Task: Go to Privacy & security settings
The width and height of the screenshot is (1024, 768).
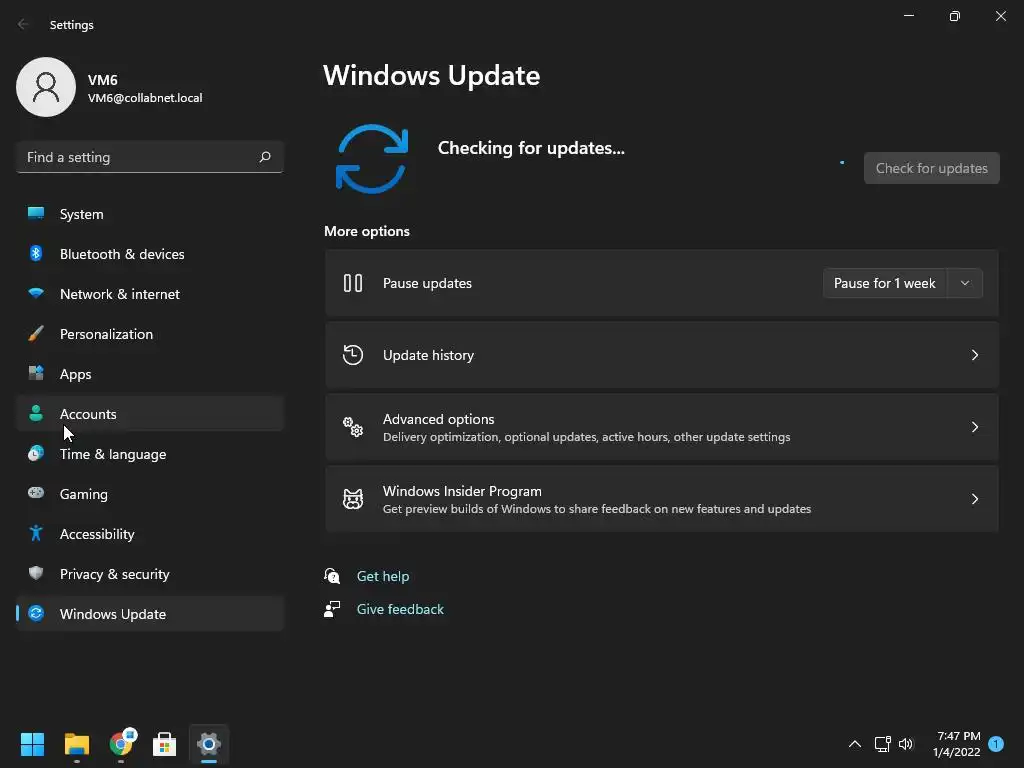Action: (x=150, y=573)
